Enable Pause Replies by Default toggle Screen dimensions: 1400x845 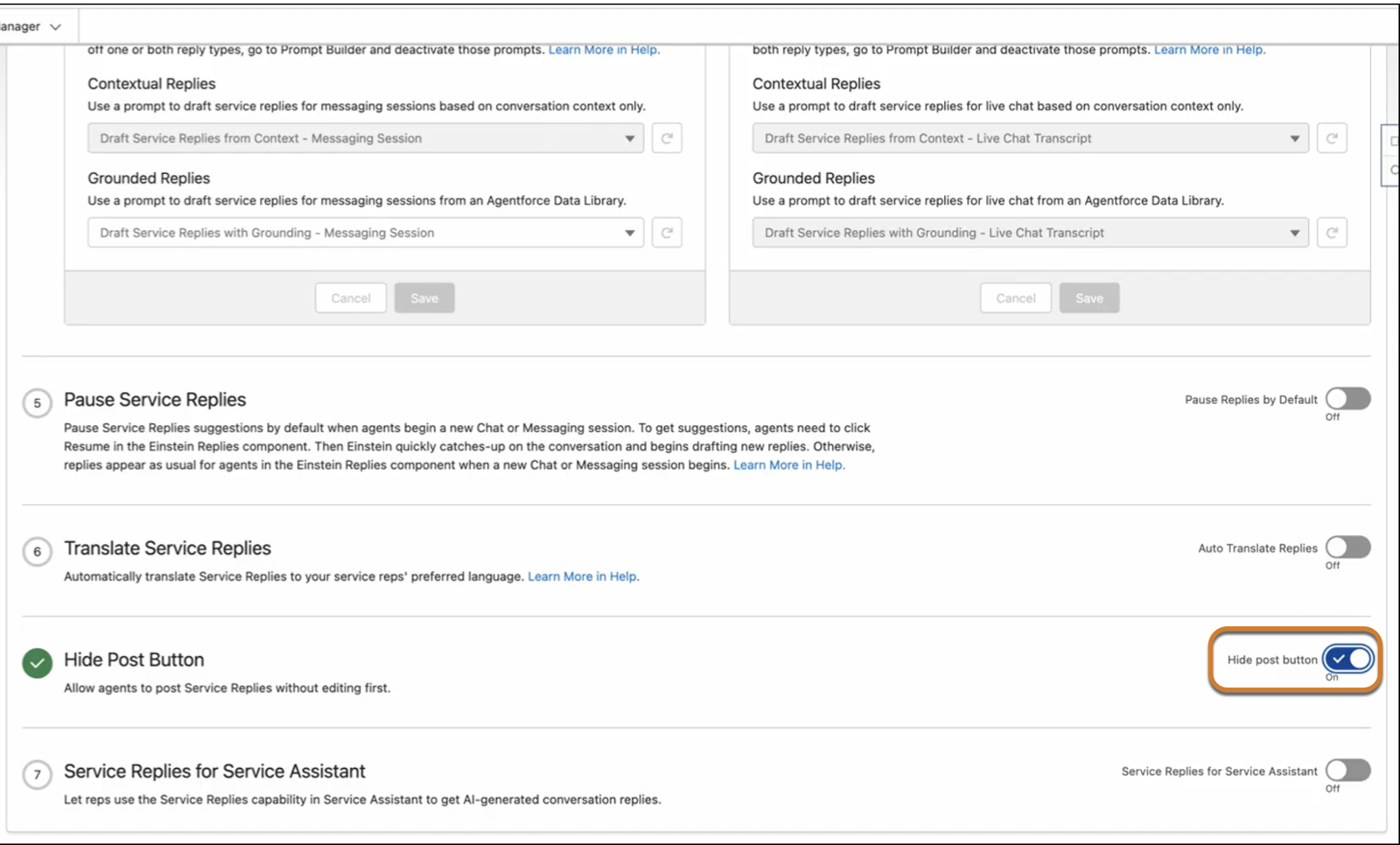pos(1347,399)
